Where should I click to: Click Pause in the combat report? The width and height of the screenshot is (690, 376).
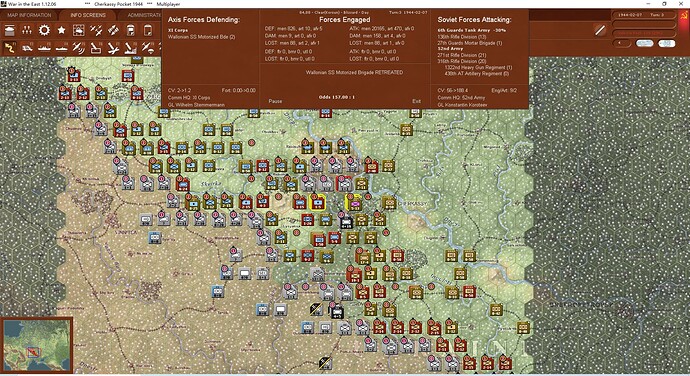pos(275,101)
